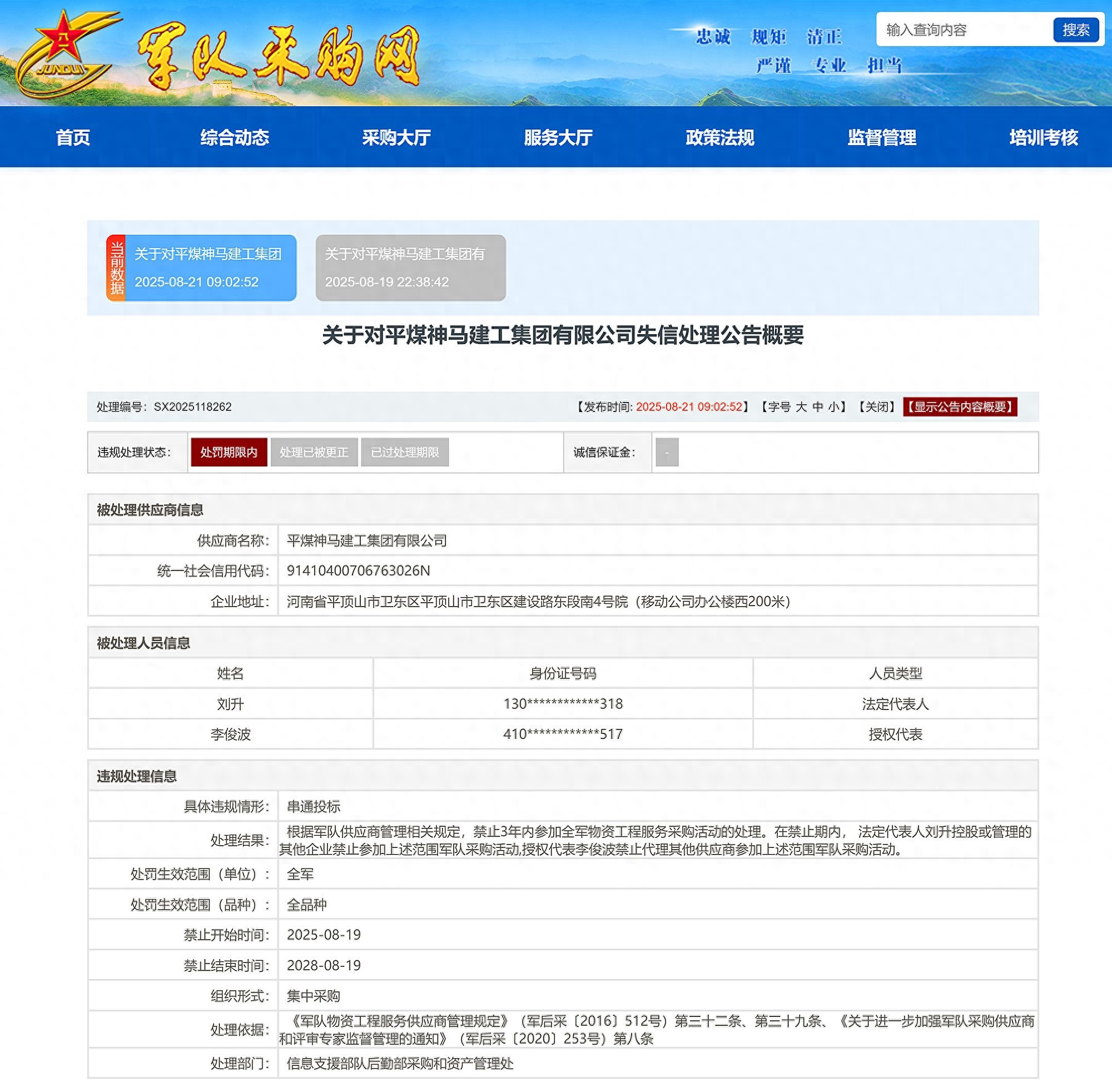Screen dimensions: 1112x1092
Task: Click the 处理依据 regulation text
Action: click(x=657, y=1030)
